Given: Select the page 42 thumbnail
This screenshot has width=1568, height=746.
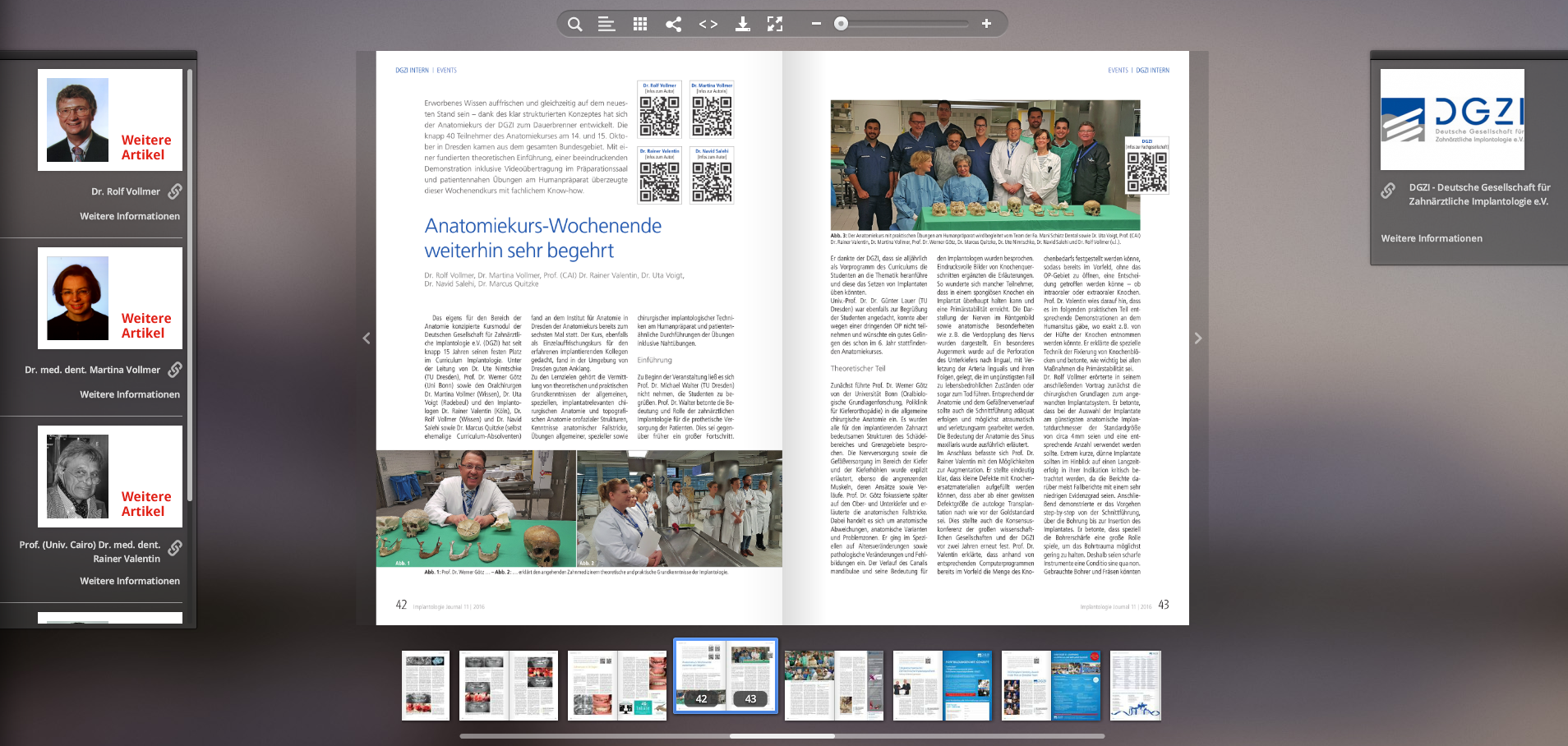Looking at the screenshot, I should point(700,676).
